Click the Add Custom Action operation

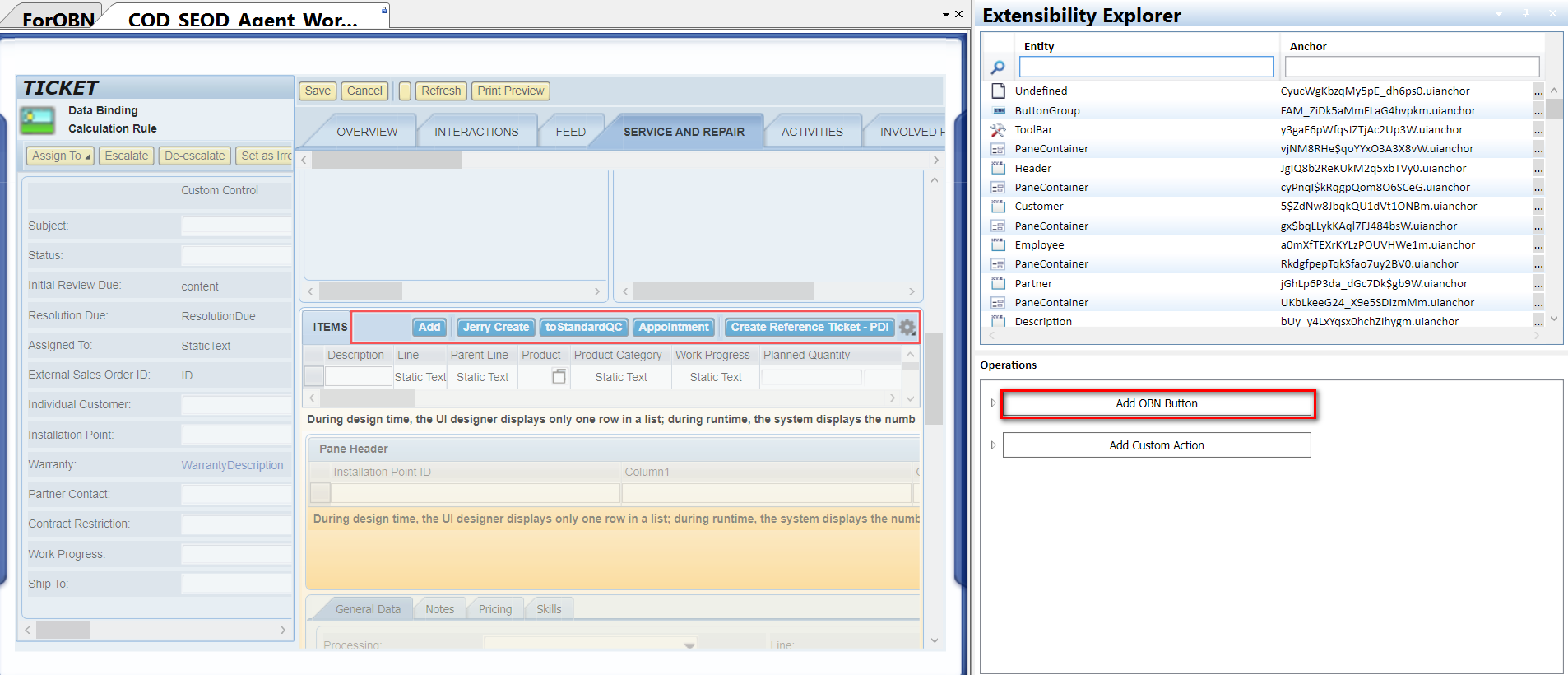tap(1157, 445)
